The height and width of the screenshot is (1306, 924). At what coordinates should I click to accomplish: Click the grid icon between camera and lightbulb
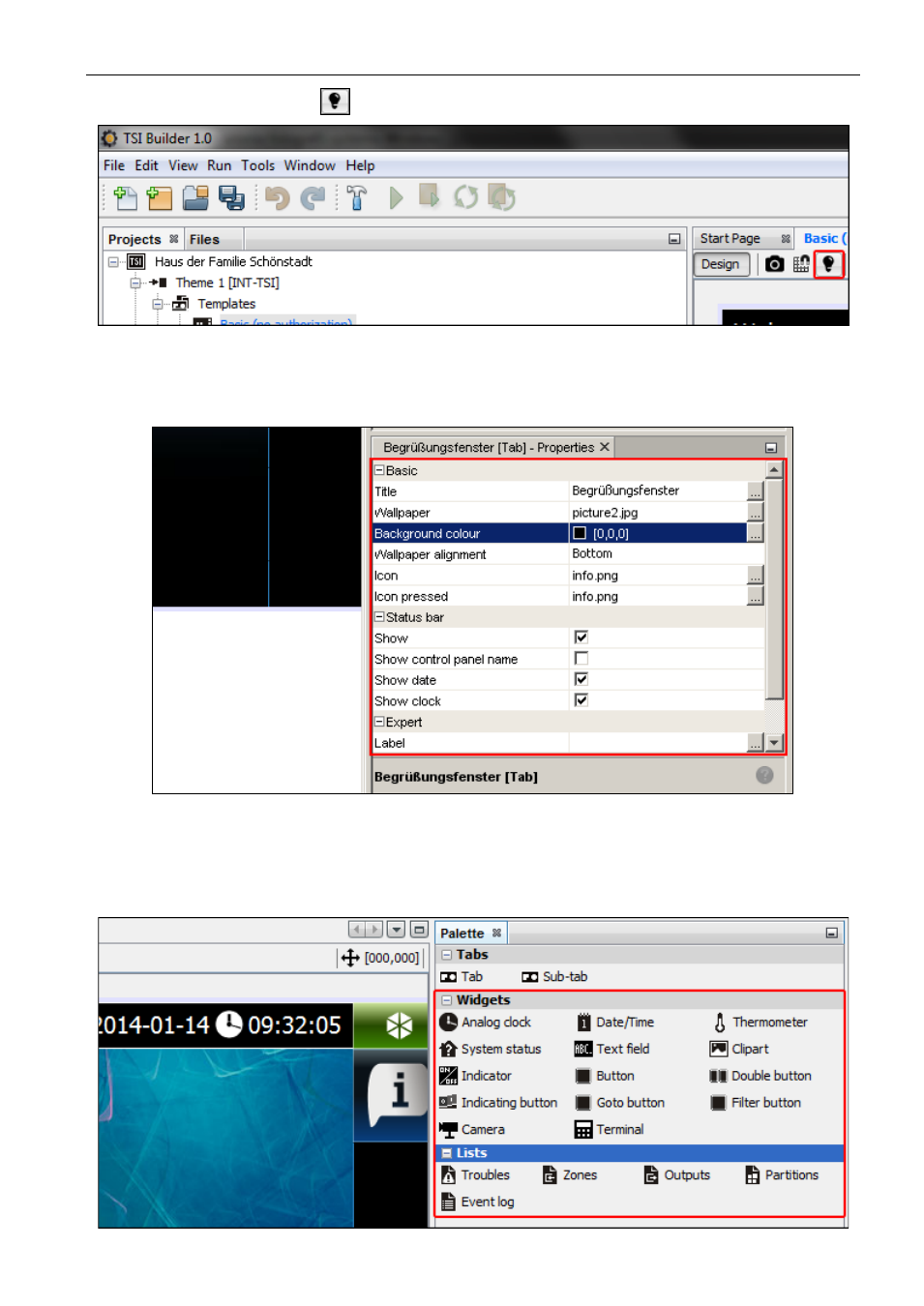pos(801,264)
